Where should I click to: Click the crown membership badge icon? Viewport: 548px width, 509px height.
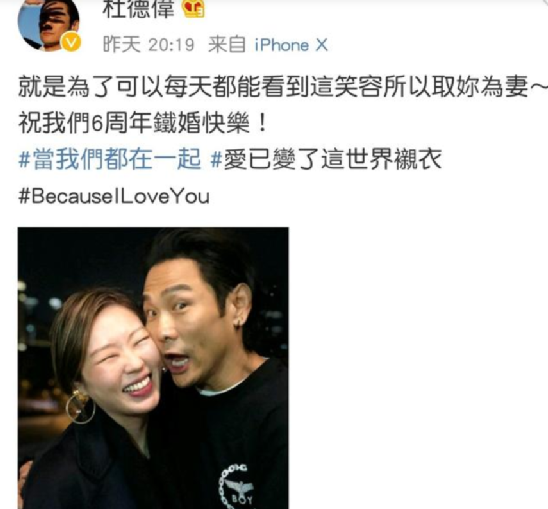[194, 9]
